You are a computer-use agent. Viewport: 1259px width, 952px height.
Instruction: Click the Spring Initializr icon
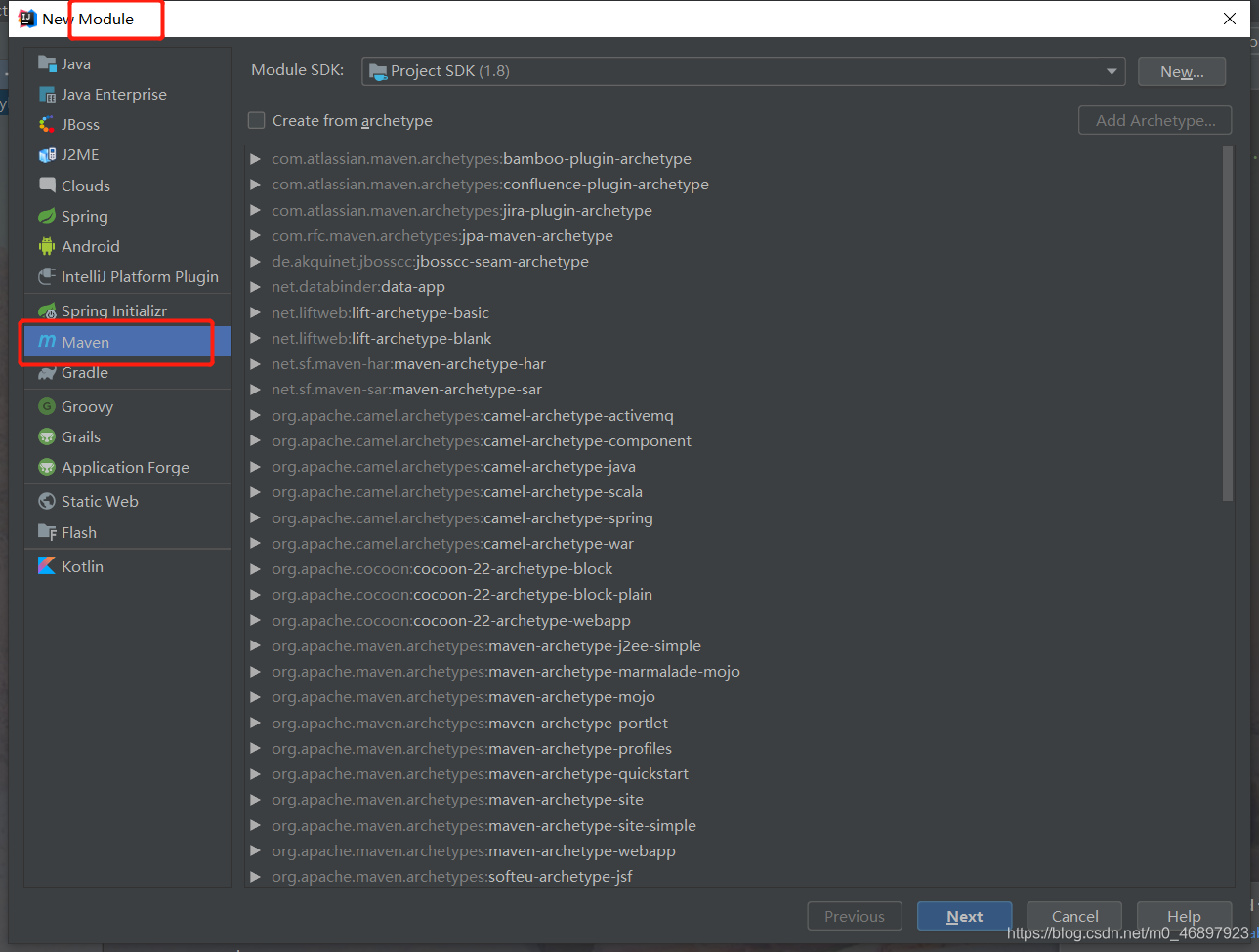(47, 310)
